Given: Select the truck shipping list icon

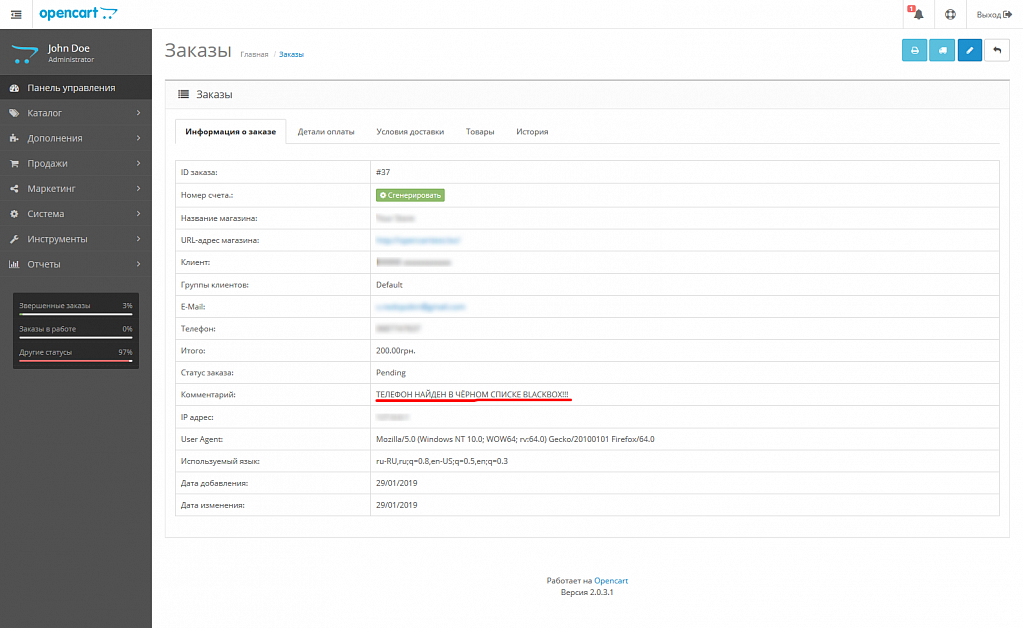Looking at the screenshot, I should pos(941,49).
